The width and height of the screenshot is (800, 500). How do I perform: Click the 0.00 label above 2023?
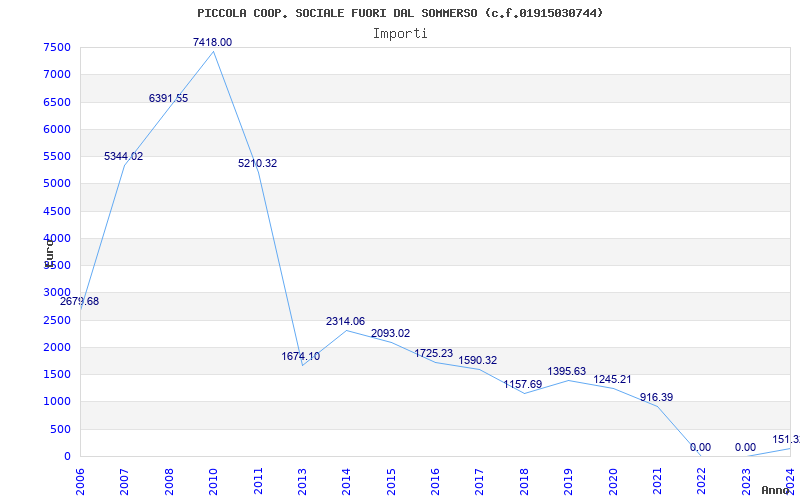[x=745, y=447]
